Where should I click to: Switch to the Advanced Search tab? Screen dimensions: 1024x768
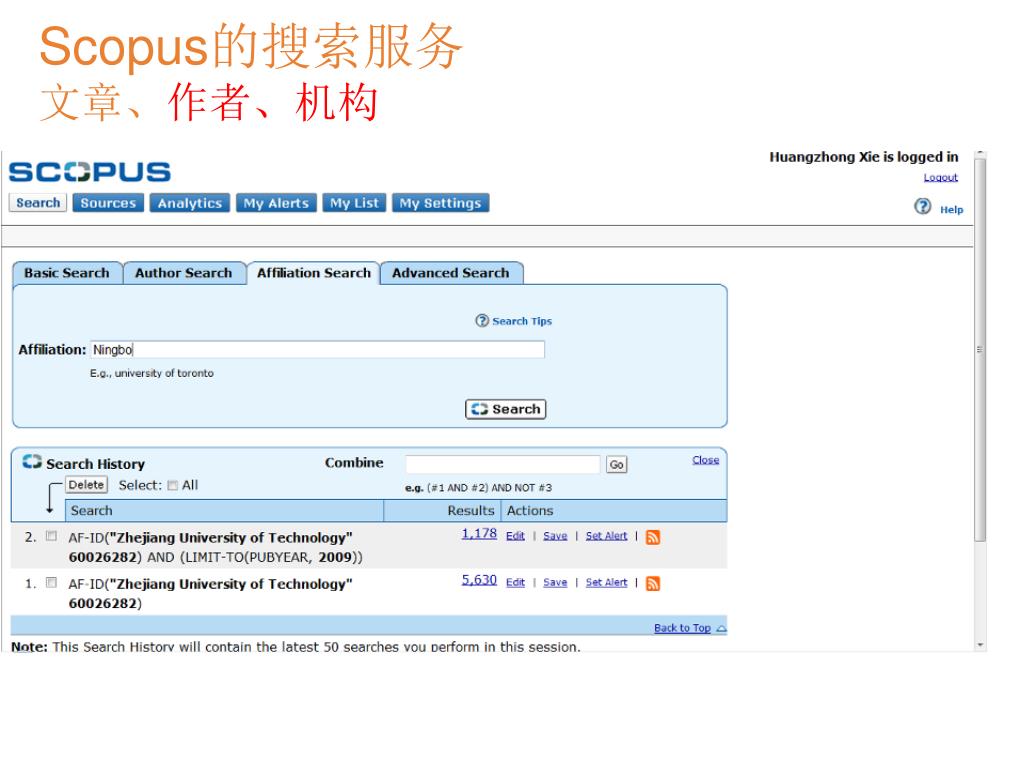(x=451, y=273)
